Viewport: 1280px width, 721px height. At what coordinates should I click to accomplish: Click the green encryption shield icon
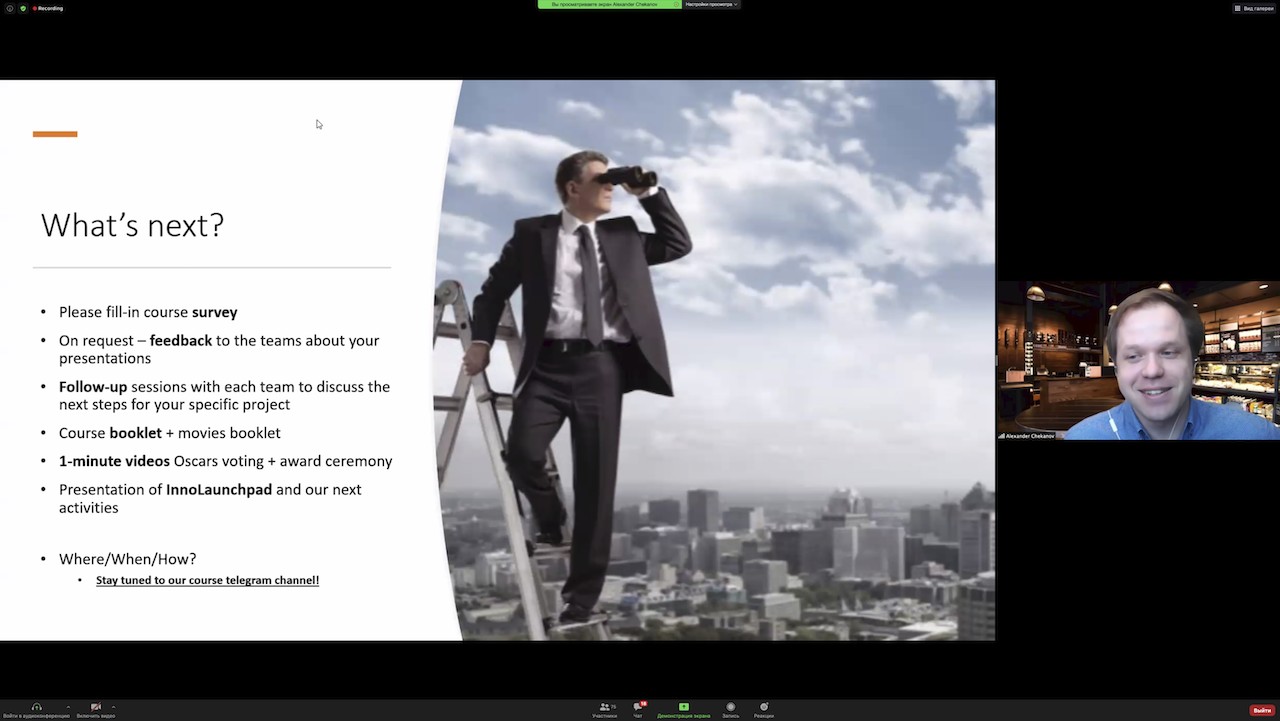pyautogui.click(x=23, y=8)
